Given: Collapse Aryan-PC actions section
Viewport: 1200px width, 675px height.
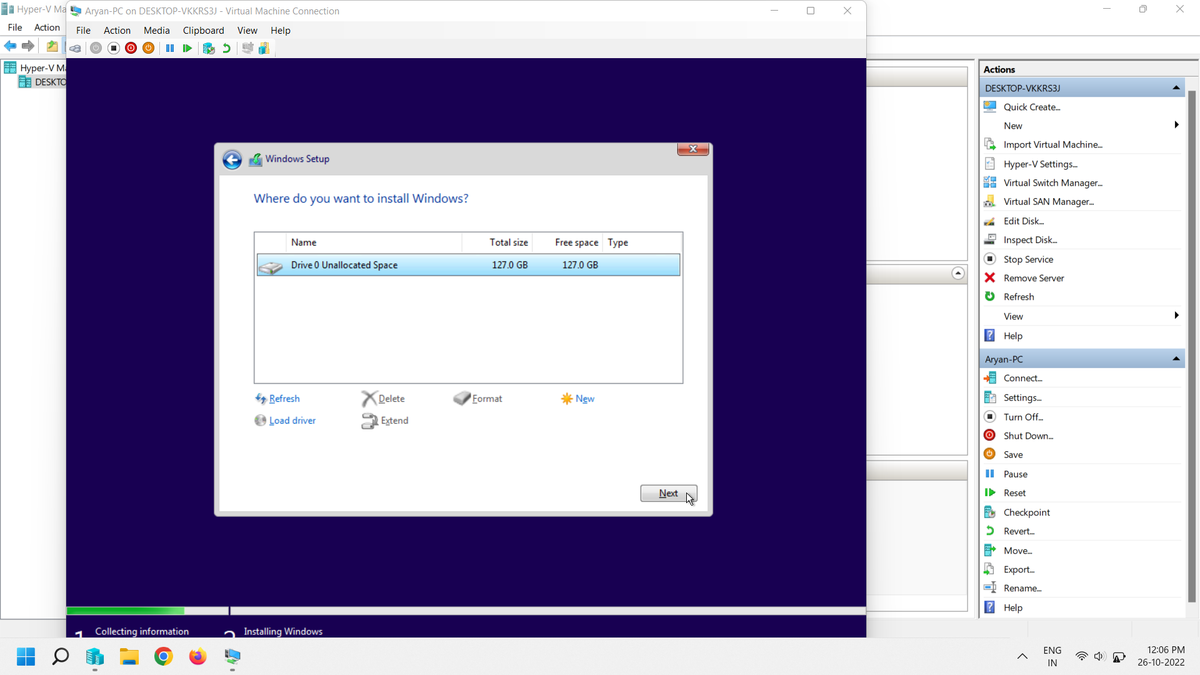Looking at the screenshot, I should [1176, 359].
